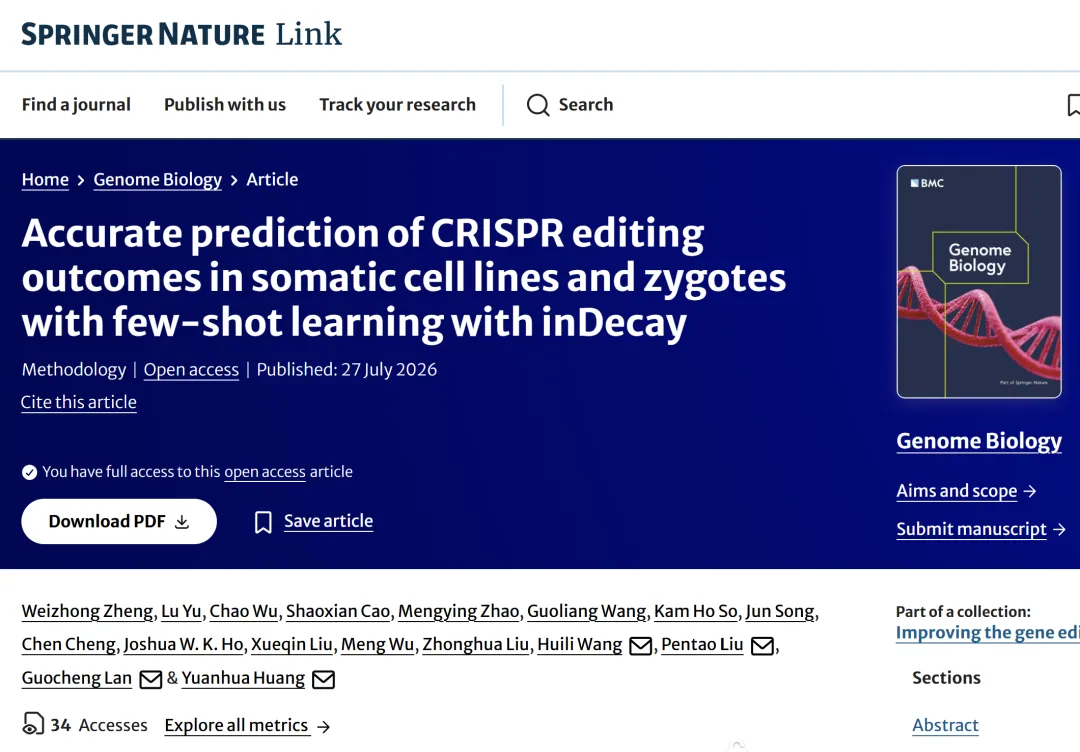
Task: Click the Genome Biology journal cover thumbnail
Action: 979,282
